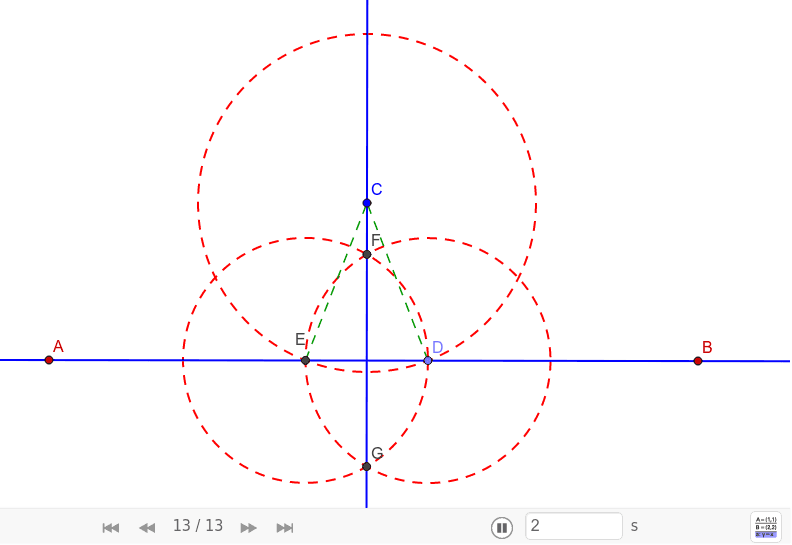Click the 13 / 13 step counter
The width and height of the screenshot is (792, 545).
tap(198, 526)
